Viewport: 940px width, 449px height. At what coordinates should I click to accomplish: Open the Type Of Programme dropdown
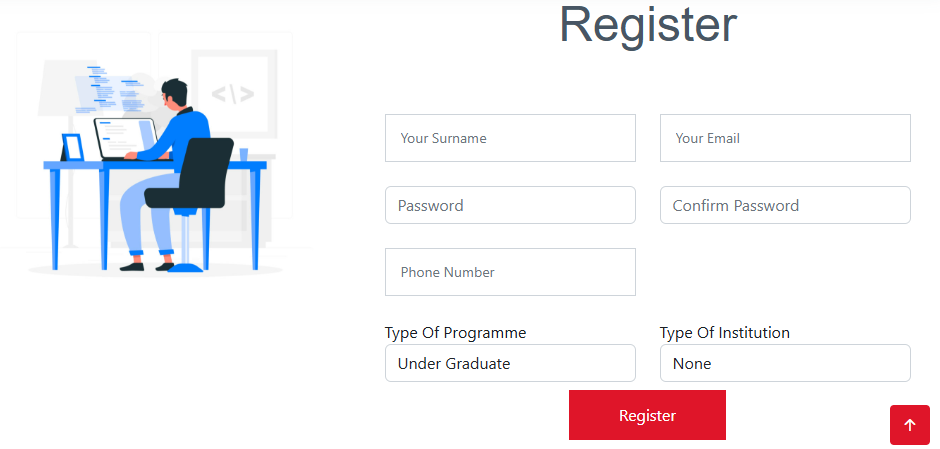click(x=510, y=363)
